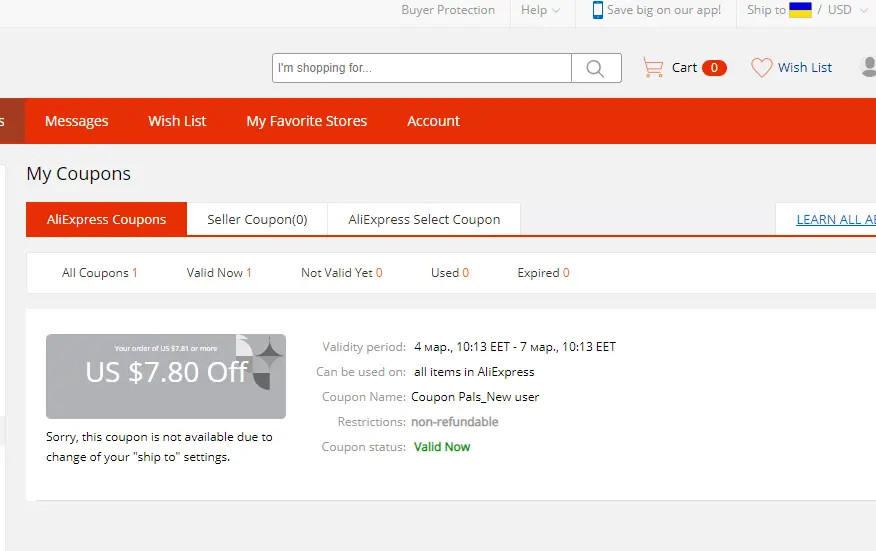Open the Messages menu item

[x=77, y=121]
